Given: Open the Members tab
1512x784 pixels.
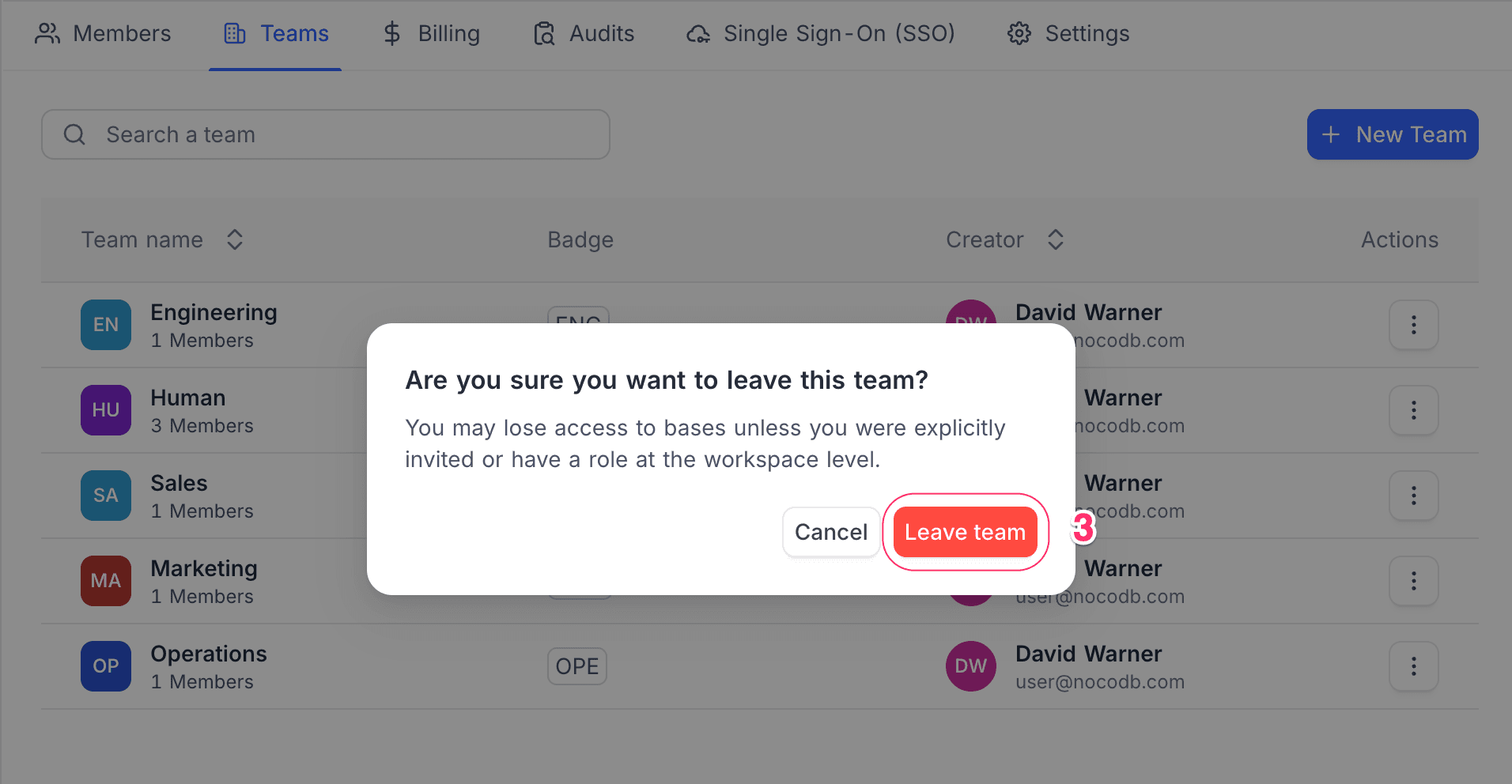Looking at the screenshot, I should coord(103,33).
